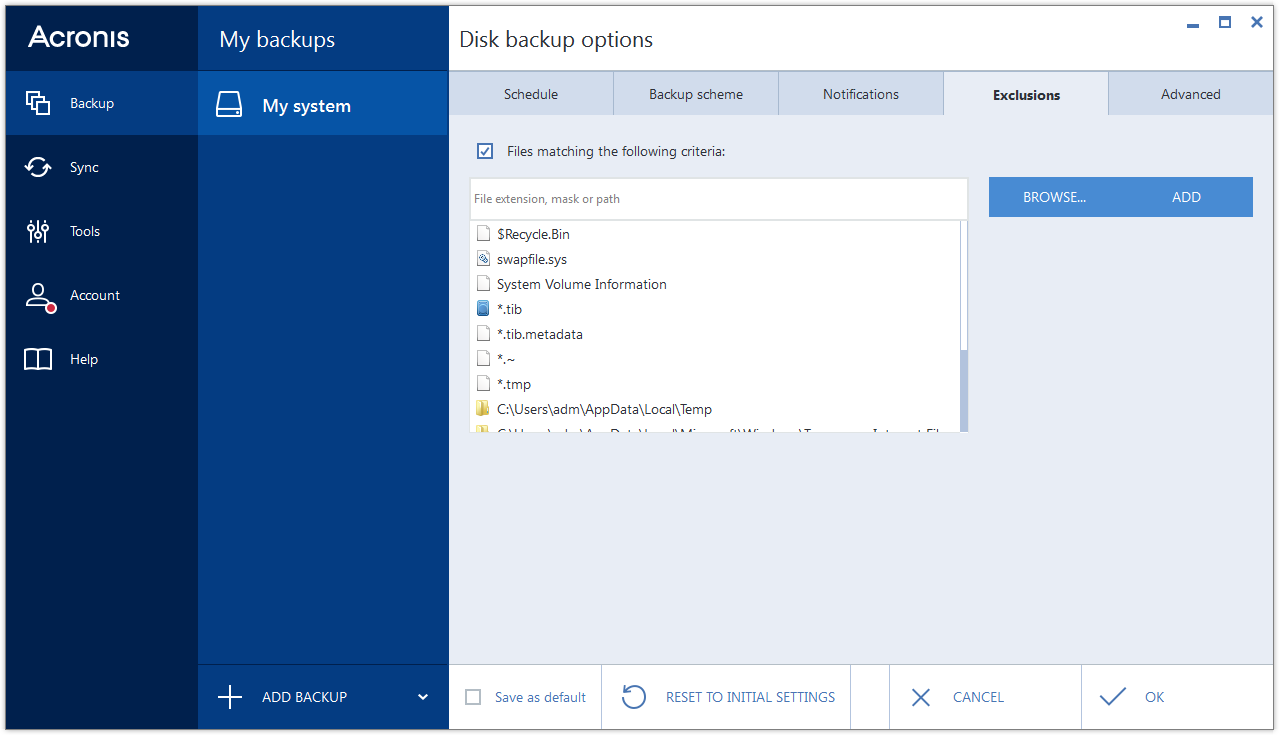Click the Cancel button label
1279x735 pixels.
pyautogui.click(x=978, y=697)
